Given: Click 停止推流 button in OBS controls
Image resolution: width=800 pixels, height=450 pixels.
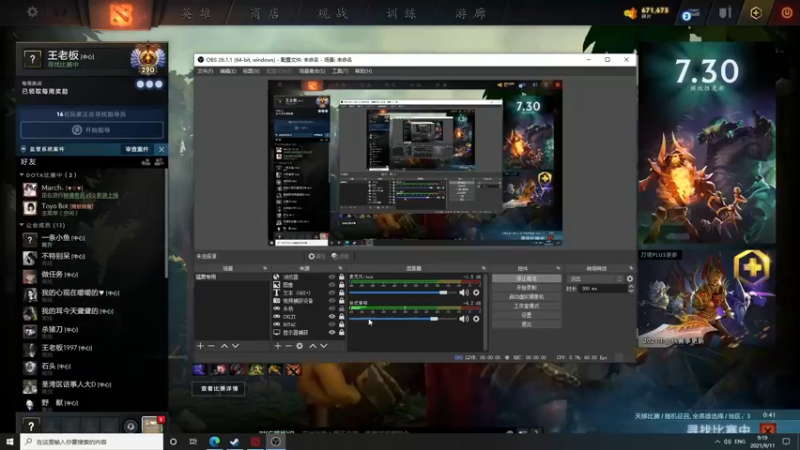Looking at the screenshot, I should [x=527, y=279].
